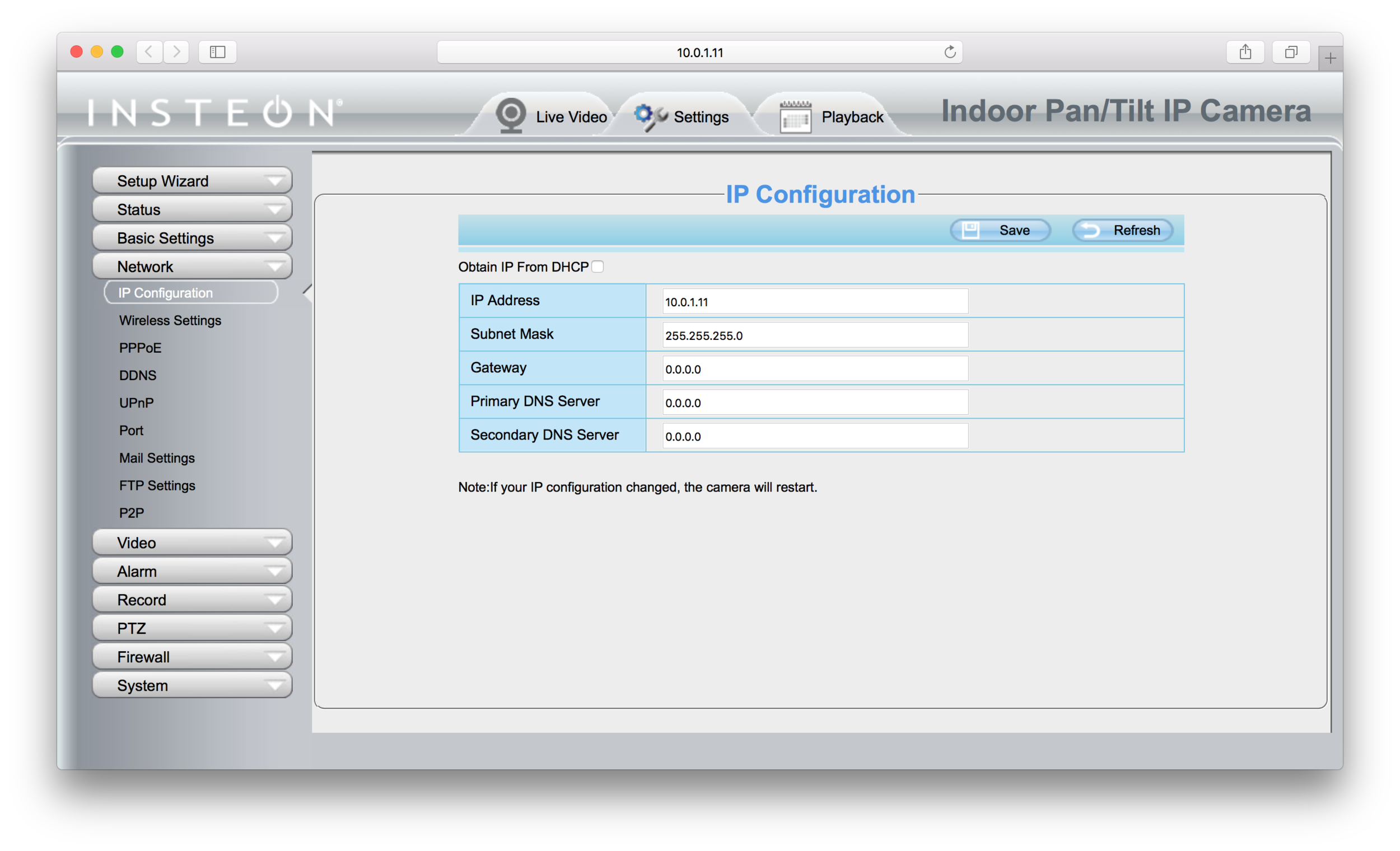Screen dimensions: 1400x851
Task: Expand the Status section arrow
Action: tap(274, 209)
